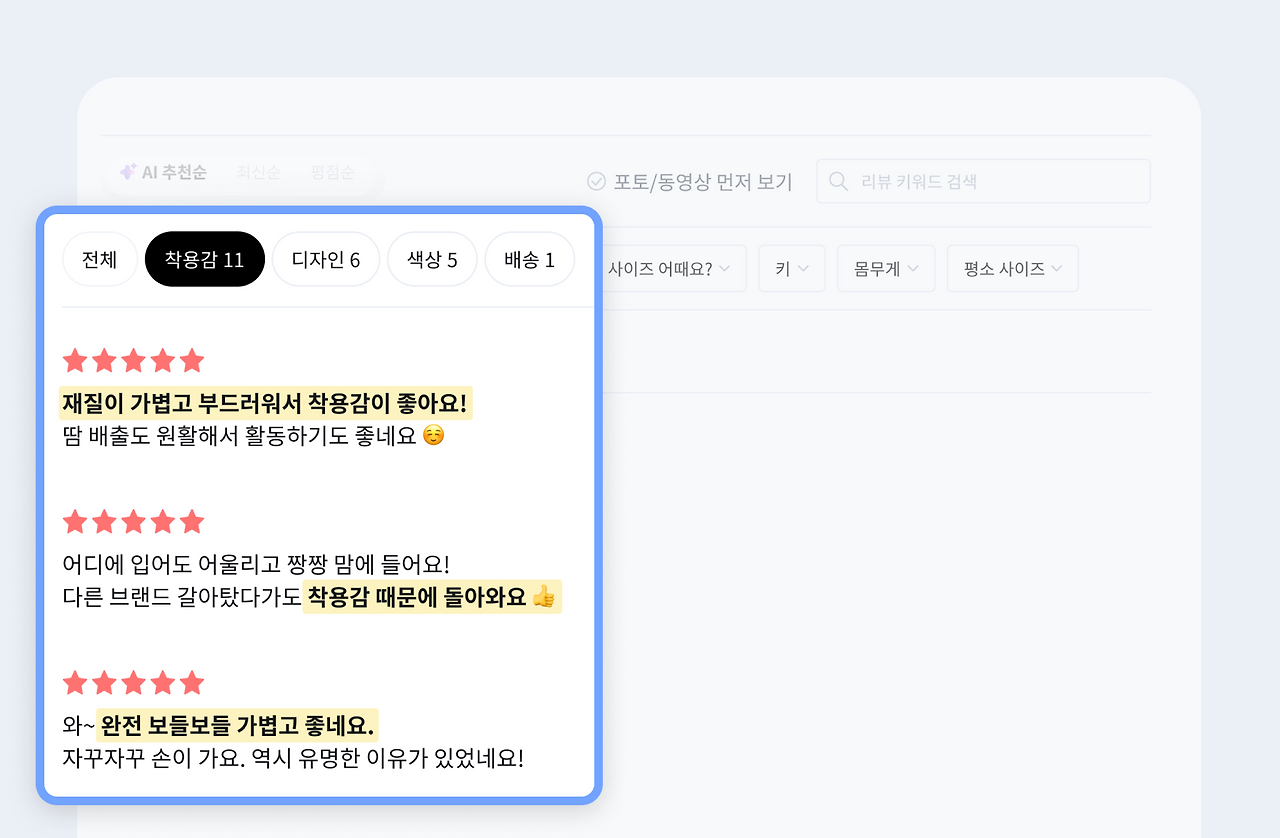Click the 전체 filter button
The height and width of the screenshot is (838, 1280).
point(100,258)
